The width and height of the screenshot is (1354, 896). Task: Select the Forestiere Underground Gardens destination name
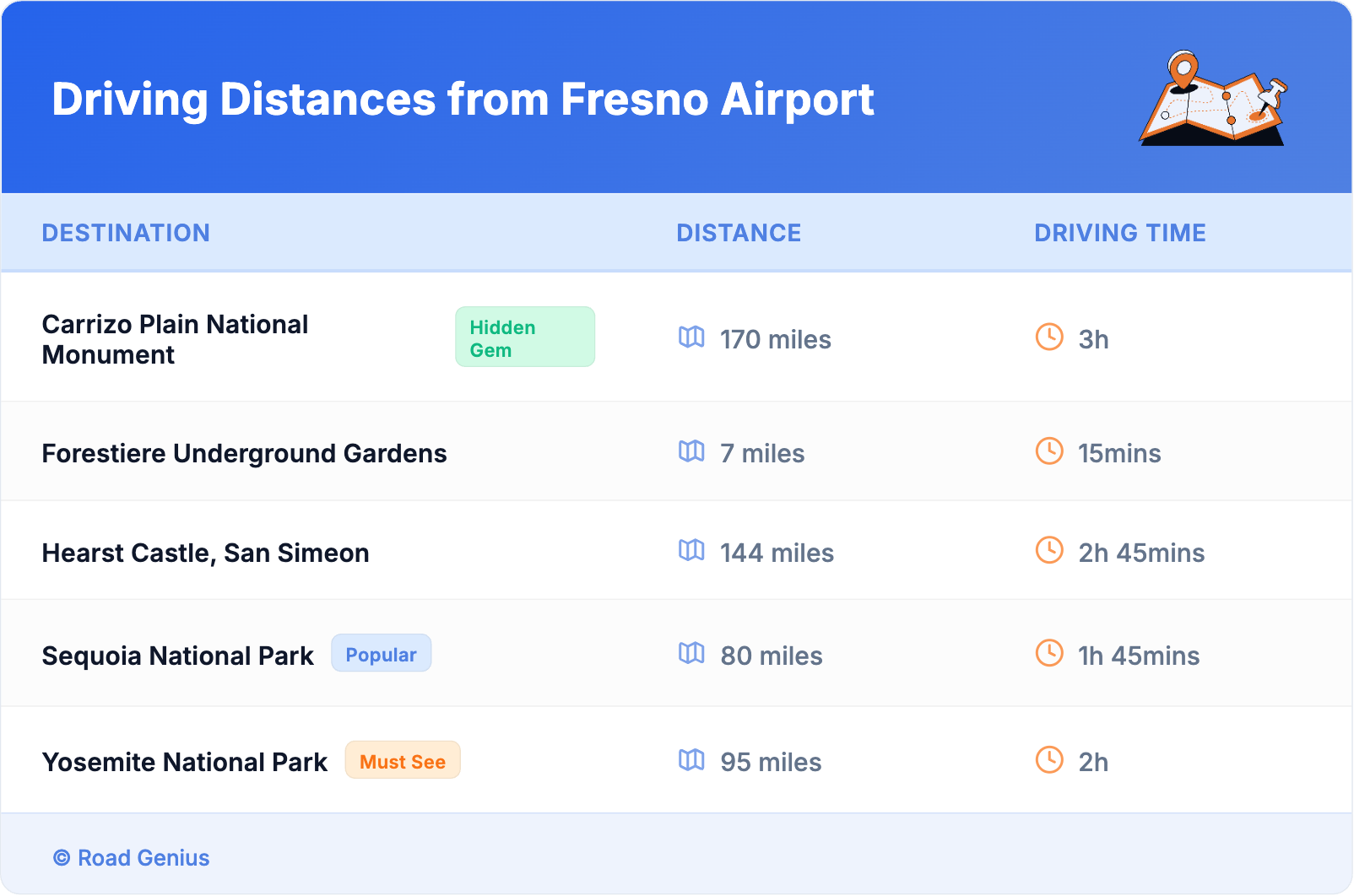[x=244, y=453]
